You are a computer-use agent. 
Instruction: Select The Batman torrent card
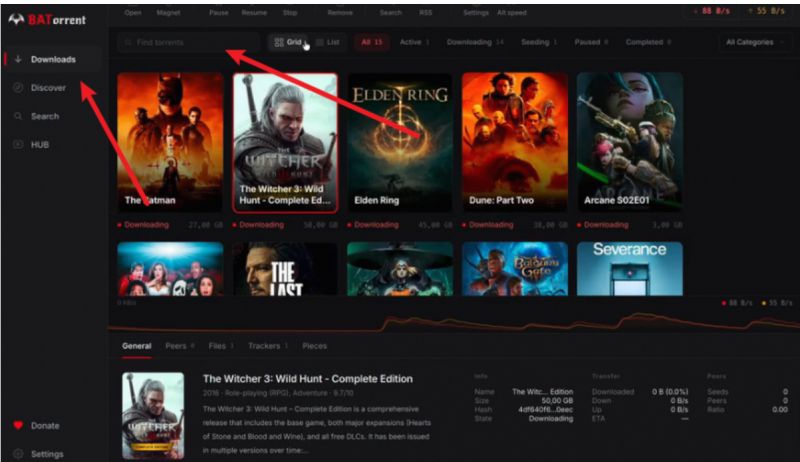tap(170, 142)
